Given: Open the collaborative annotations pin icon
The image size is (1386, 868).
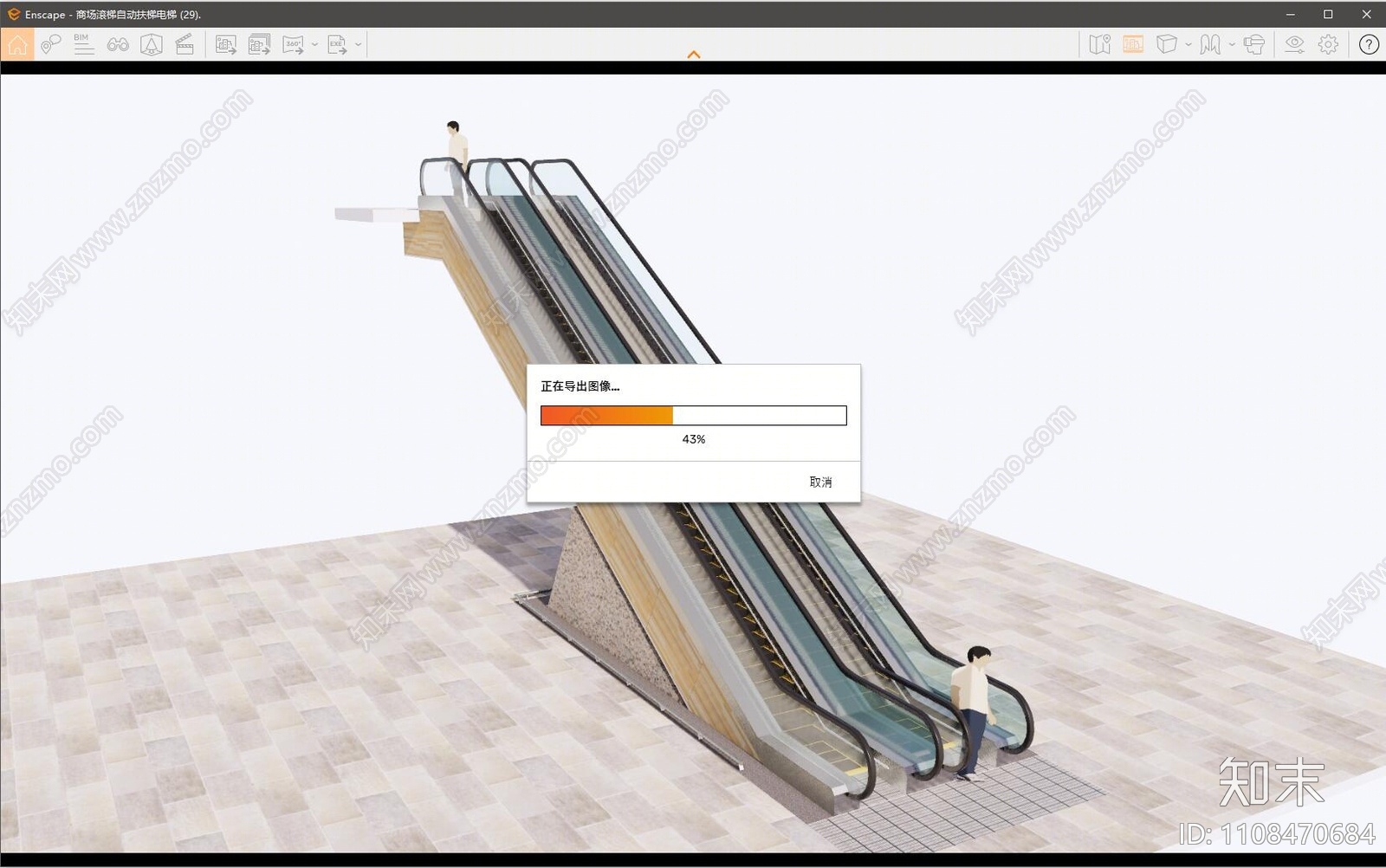Looking at the screenshot, I should (51, 44).
